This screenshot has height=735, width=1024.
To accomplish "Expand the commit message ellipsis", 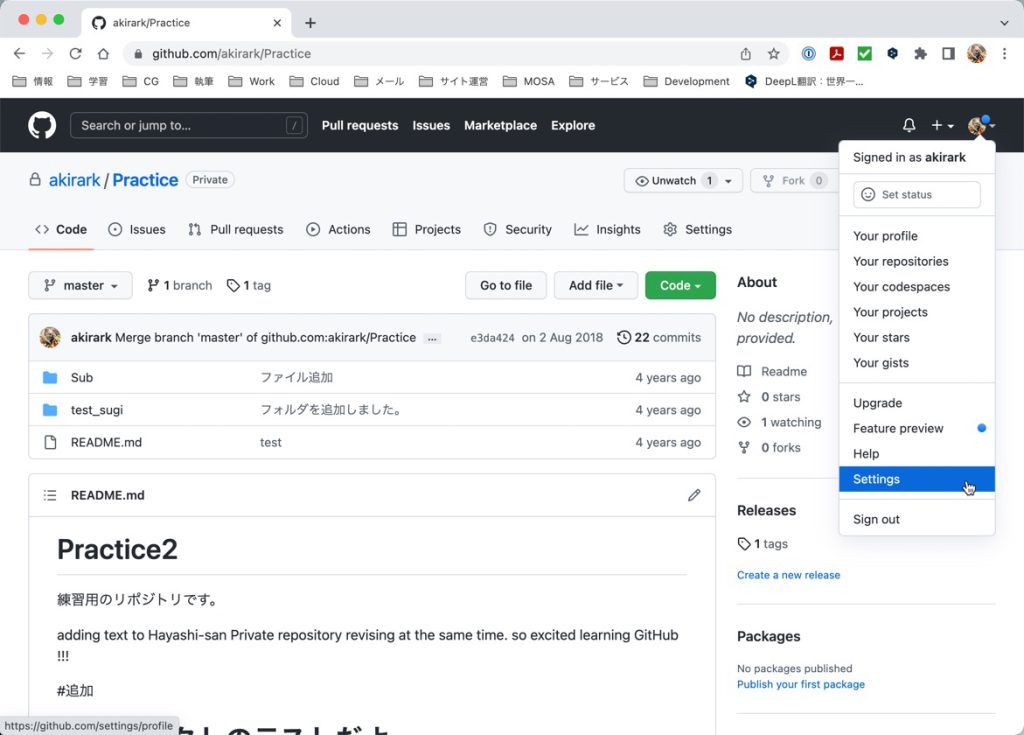I will click(432, 338).
